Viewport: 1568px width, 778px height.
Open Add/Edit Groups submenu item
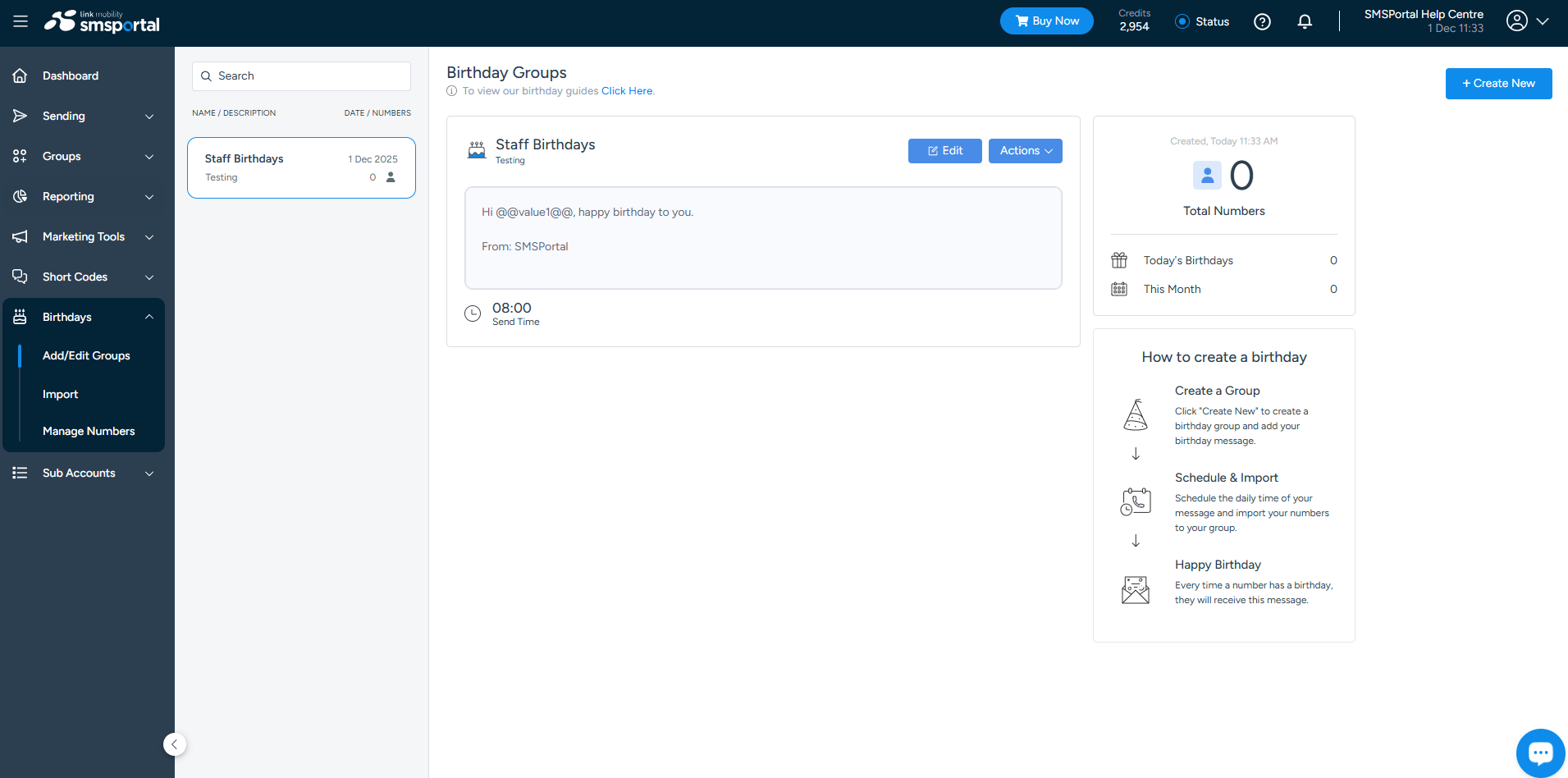(86, 355)
